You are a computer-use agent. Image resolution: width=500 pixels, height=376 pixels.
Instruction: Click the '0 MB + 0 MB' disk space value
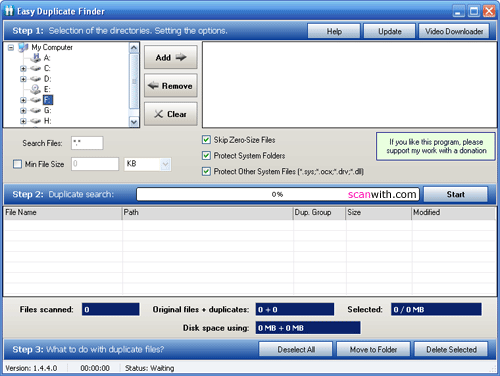click(308, 328)
